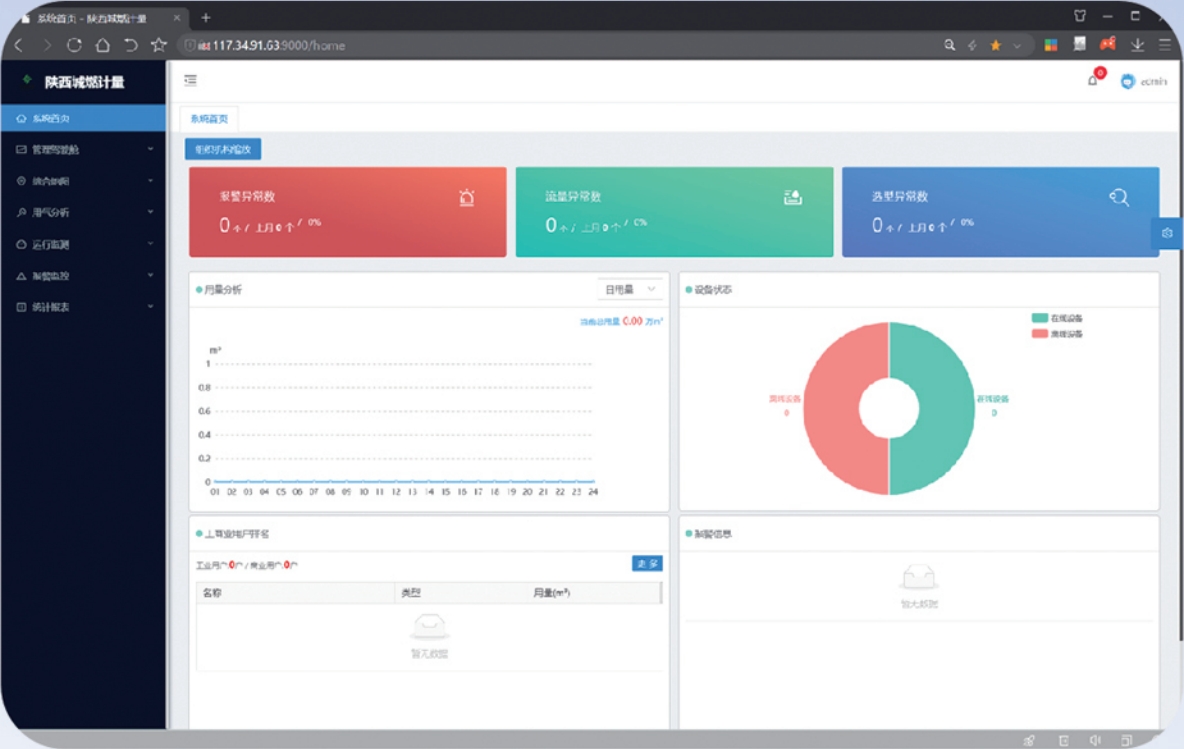1184x749 pixels.
Task: Select 系统首页 in the sidebar
Action: click(83, 119)
